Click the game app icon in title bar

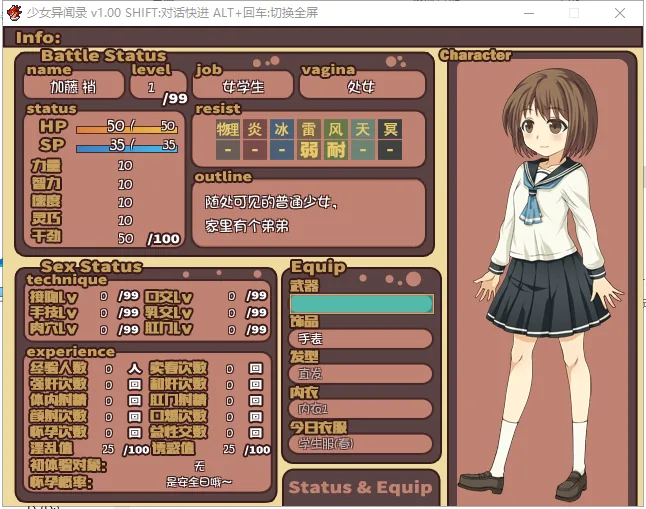click(14, 13)
